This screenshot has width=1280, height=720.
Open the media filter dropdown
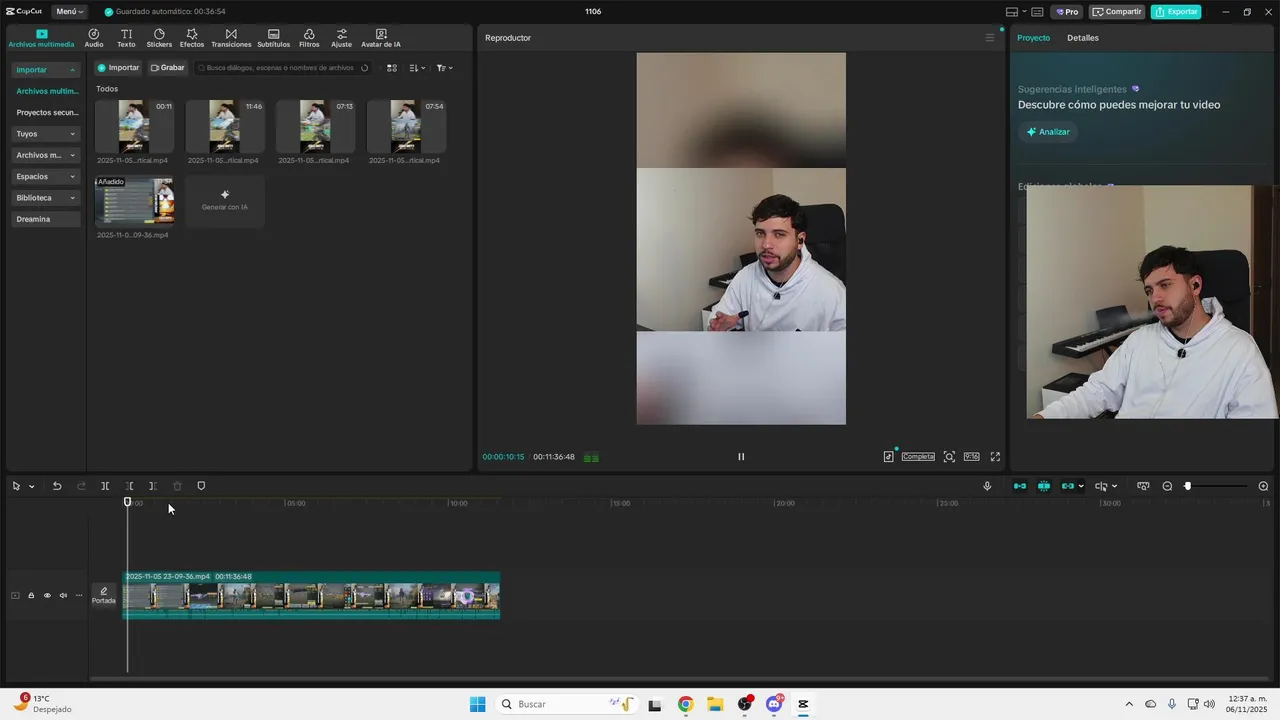pos(445,68)
